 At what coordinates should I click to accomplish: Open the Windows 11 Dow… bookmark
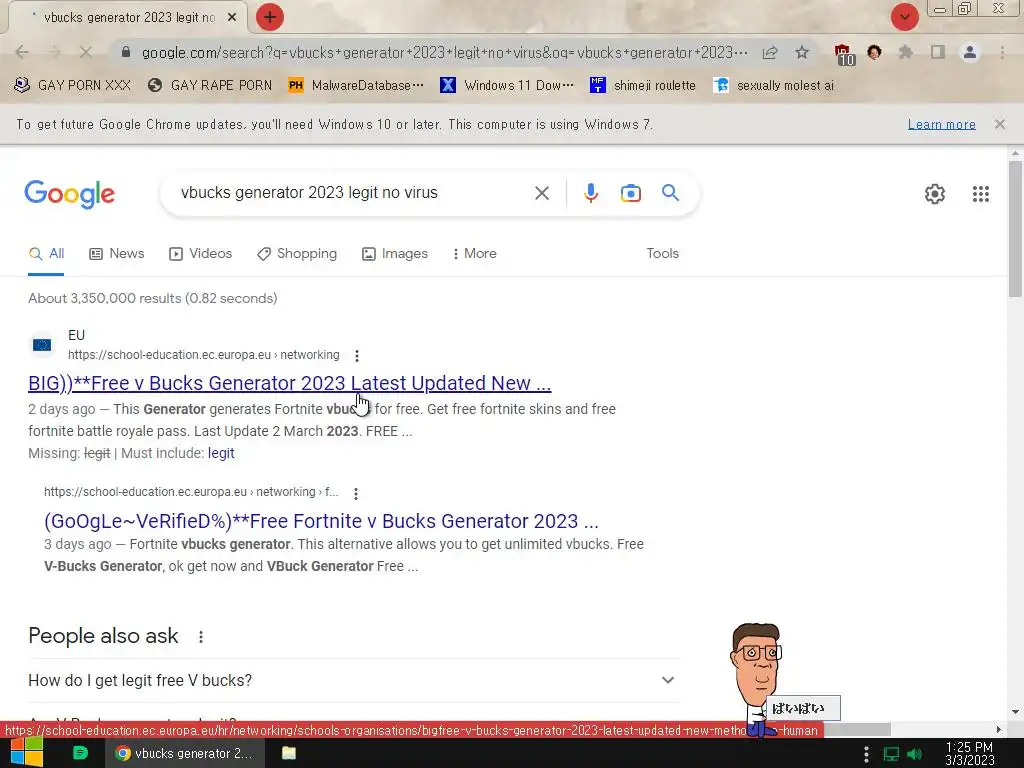pyautogui.click(x=507, y=86)
